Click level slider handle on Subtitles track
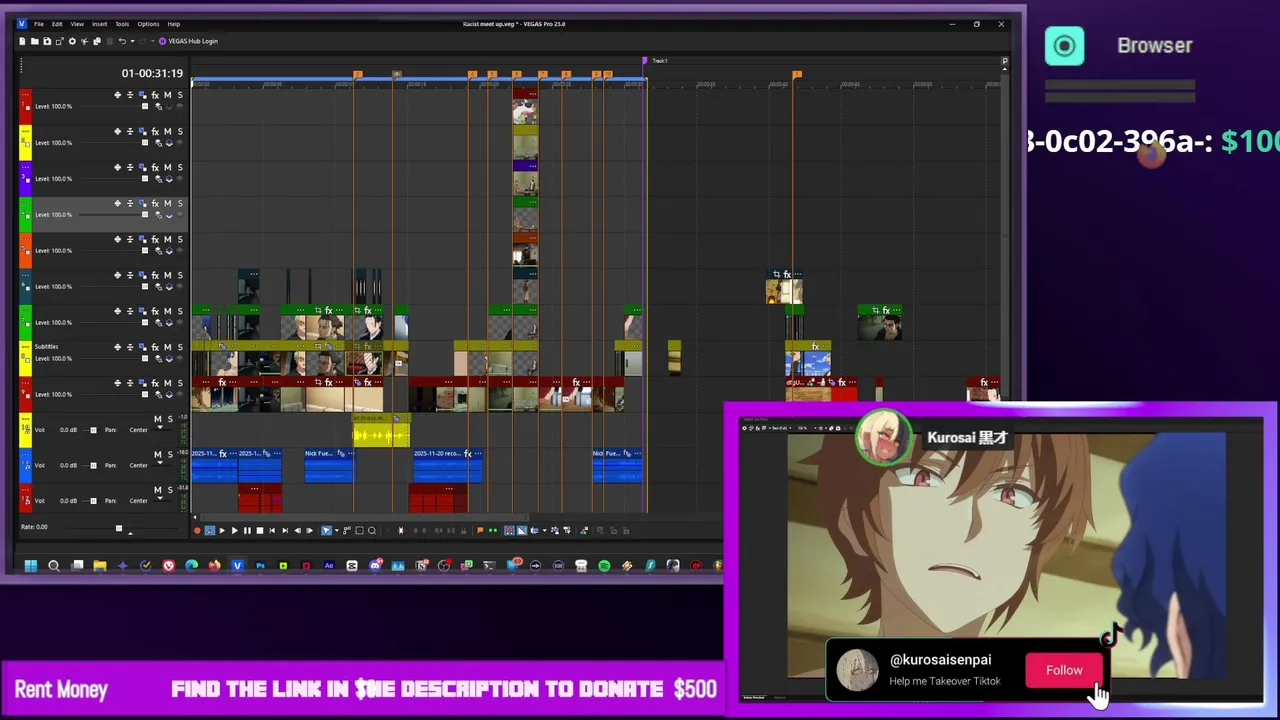This screenshot has width=1280, height=720. pos(145,358)
